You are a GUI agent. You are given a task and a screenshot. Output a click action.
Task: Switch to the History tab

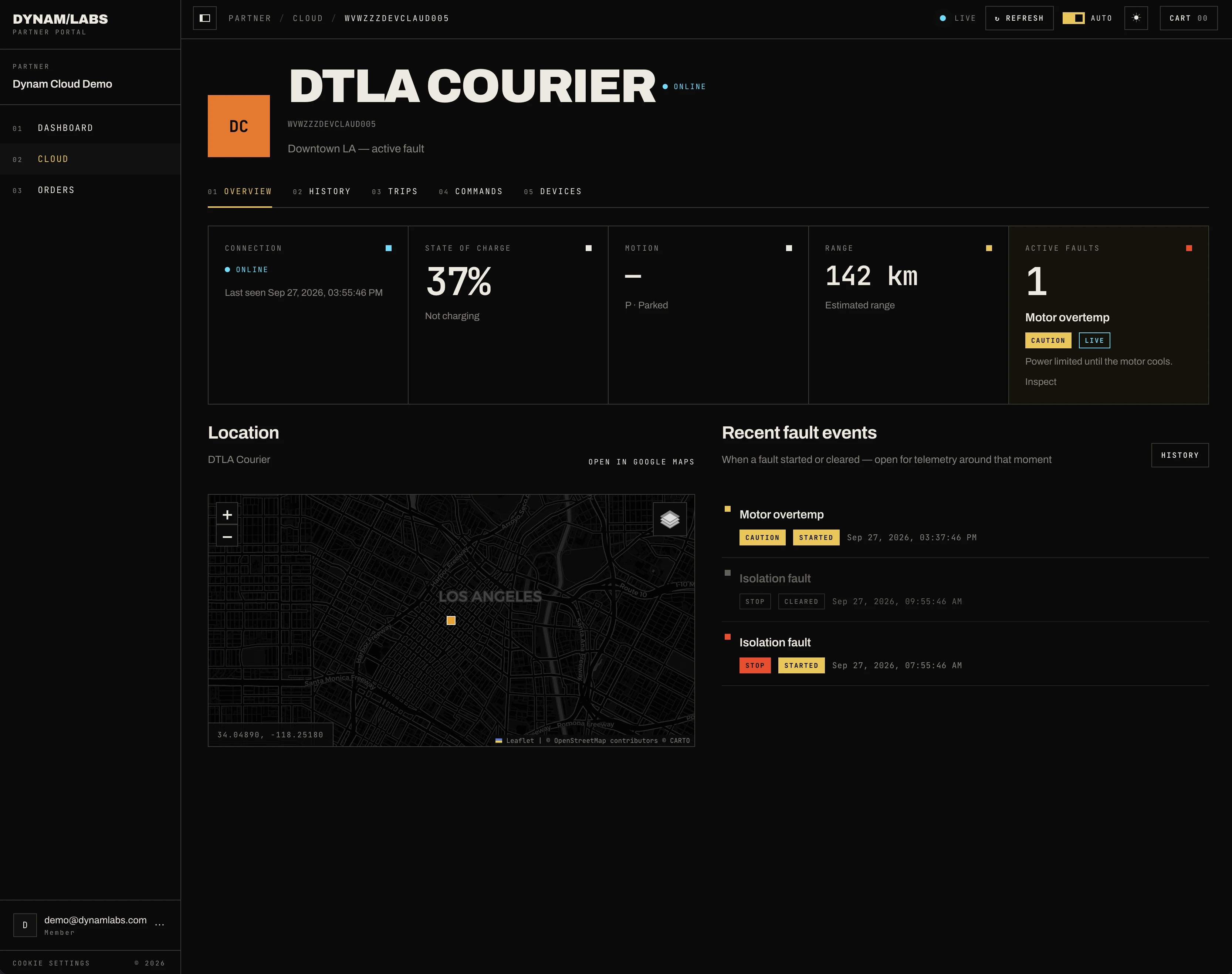tap(322, 192)
